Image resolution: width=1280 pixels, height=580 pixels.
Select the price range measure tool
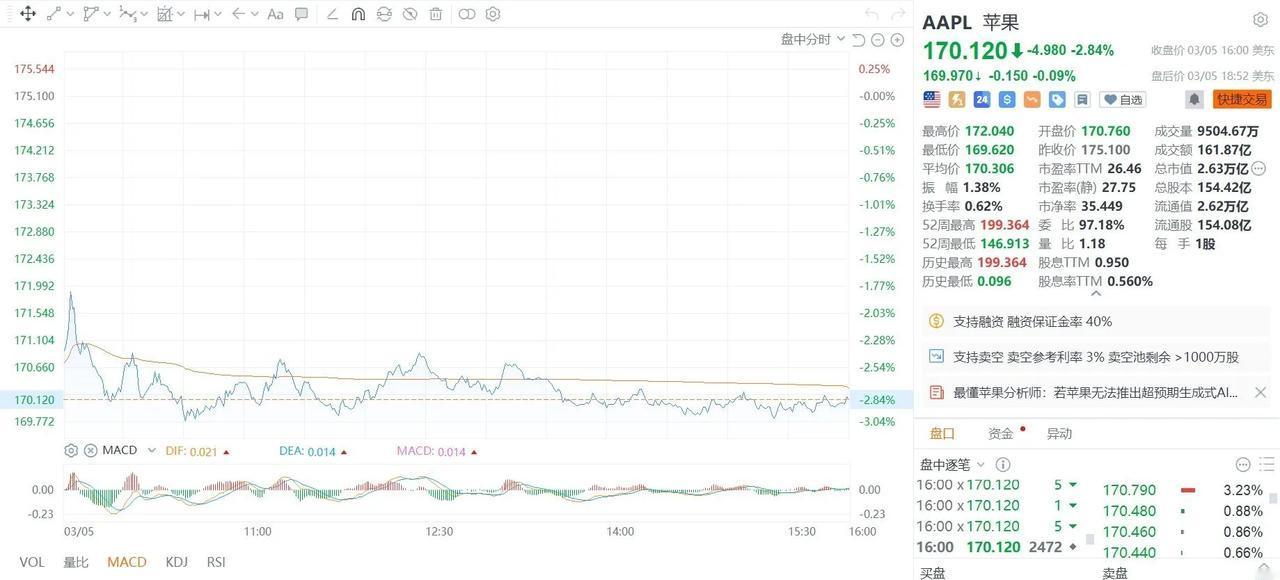pyautogui.click(x=201, y=14)
